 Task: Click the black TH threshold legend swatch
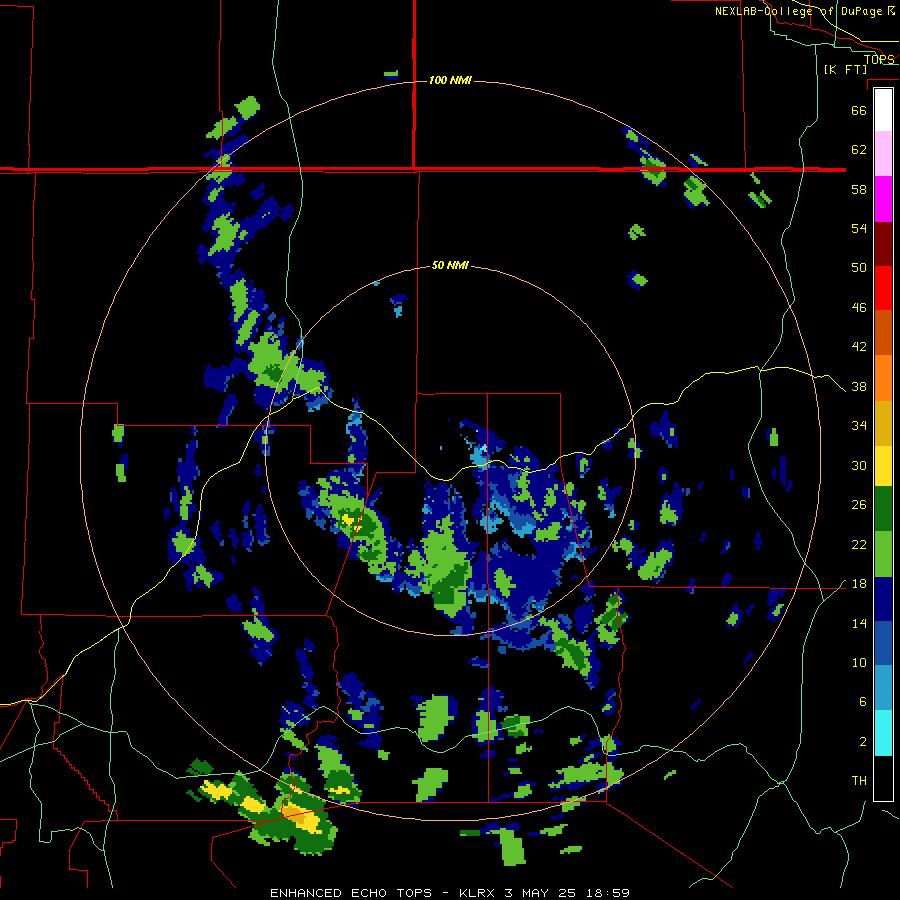point(883,778)
